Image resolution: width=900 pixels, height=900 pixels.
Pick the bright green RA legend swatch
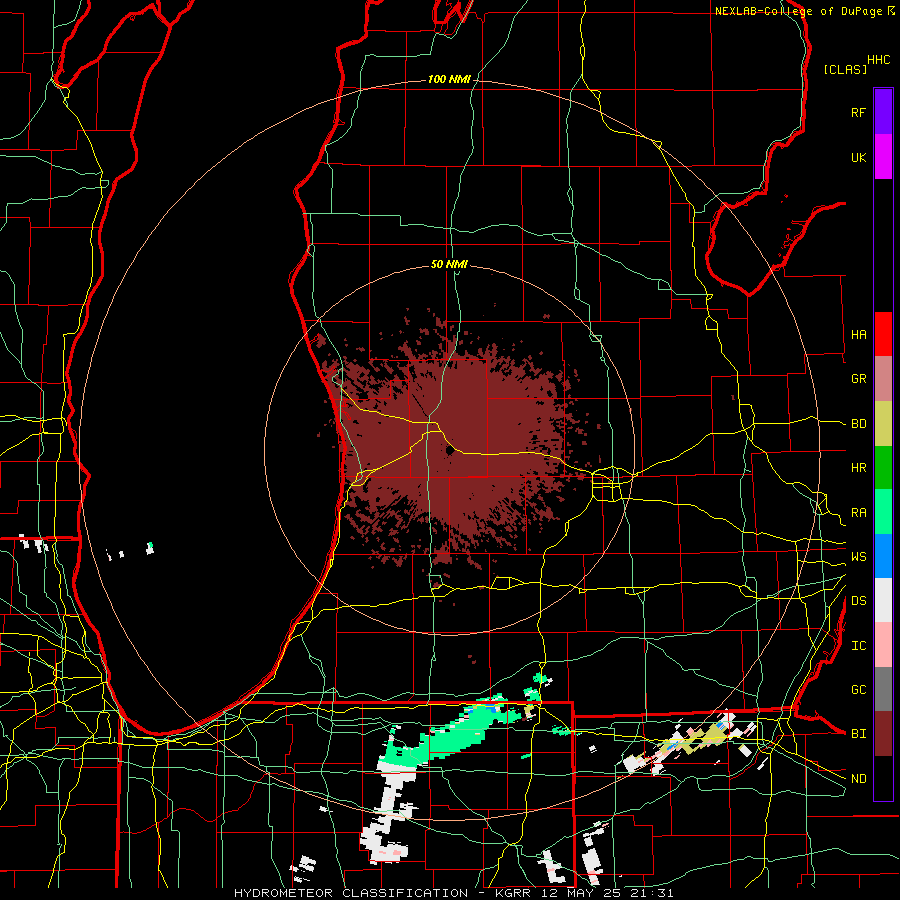(x=883, y=512)
